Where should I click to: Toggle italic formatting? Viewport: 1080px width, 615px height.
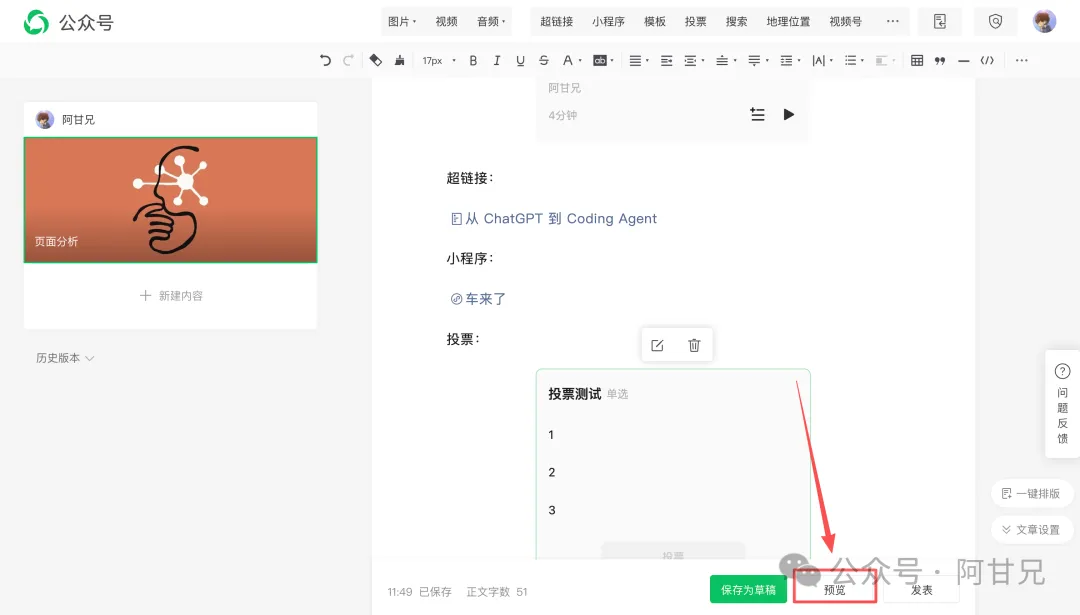(497, 61)
